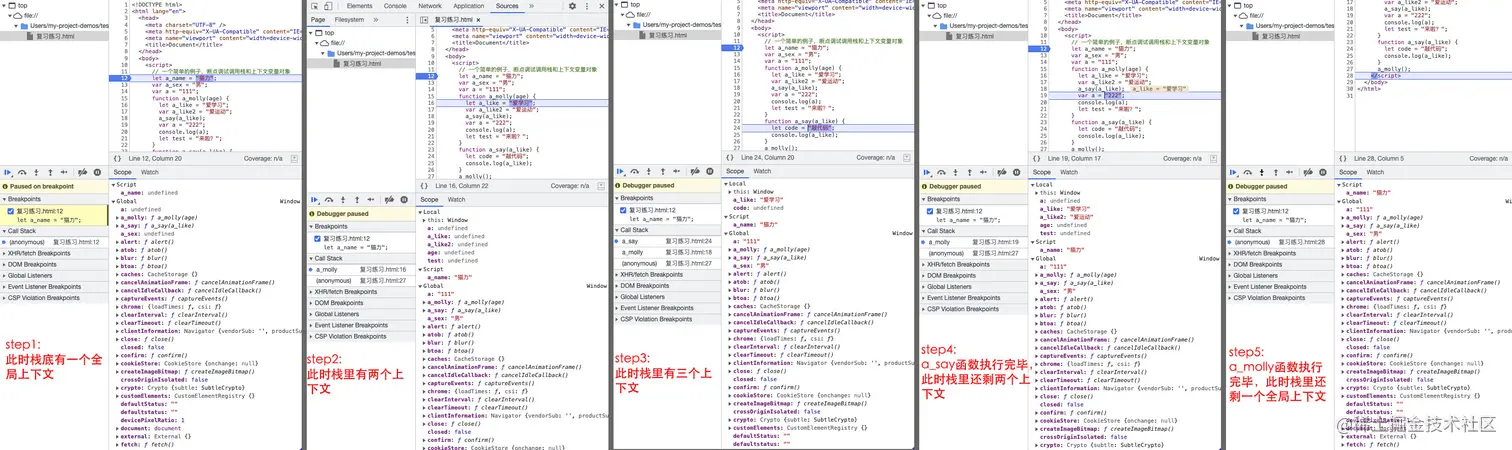1512x450 pixels.
Task: Pretty print braces beside Line 16, Column 22
Action: coord(424,186)
